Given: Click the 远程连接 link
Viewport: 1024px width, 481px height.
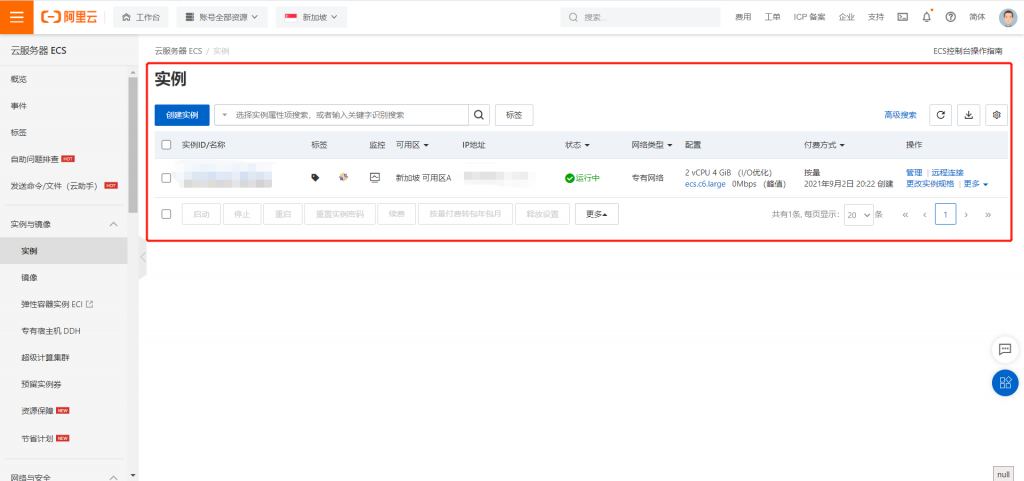Looking at the screenshot, I should (947, 173).
